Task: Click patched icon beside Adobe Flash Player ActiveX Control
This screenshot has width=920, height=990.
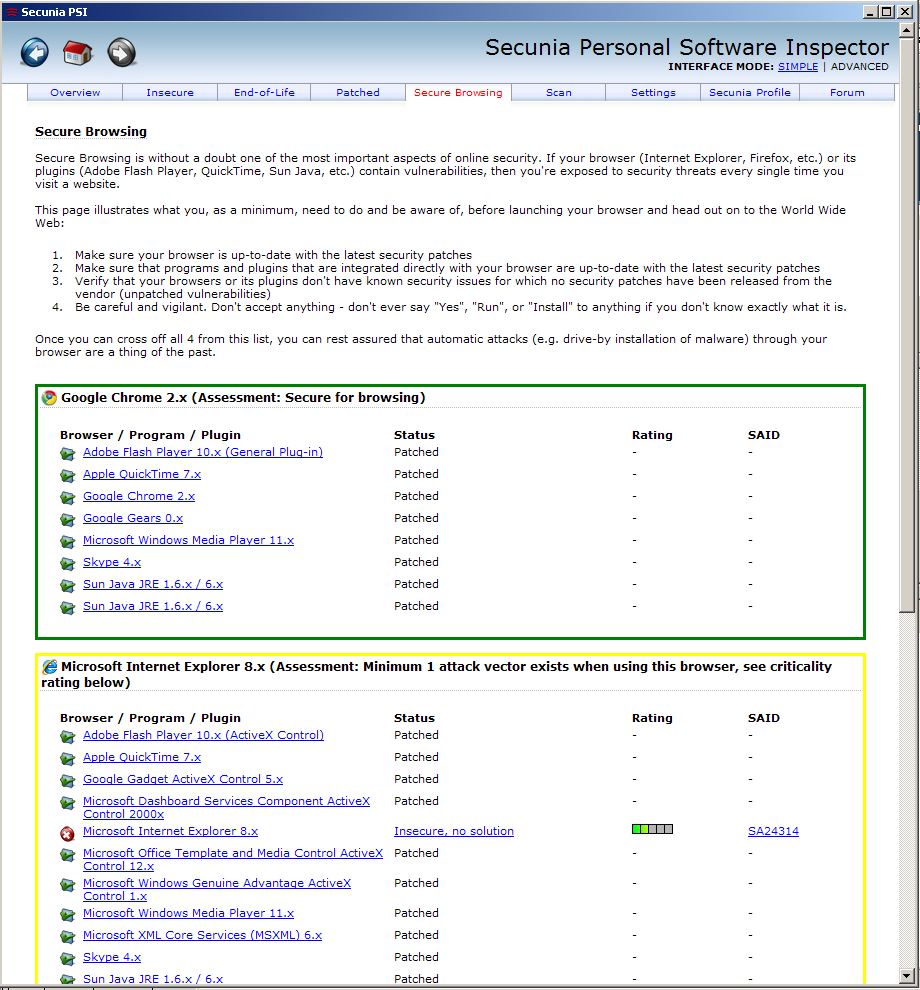Action: (68, 737)
